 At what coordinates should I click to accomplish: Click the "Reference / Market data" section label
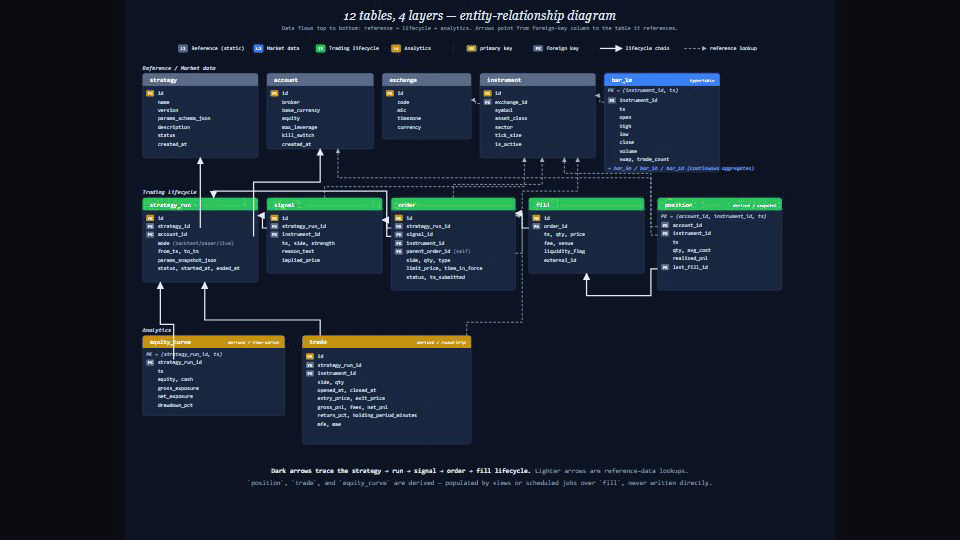tap(179, 68)
